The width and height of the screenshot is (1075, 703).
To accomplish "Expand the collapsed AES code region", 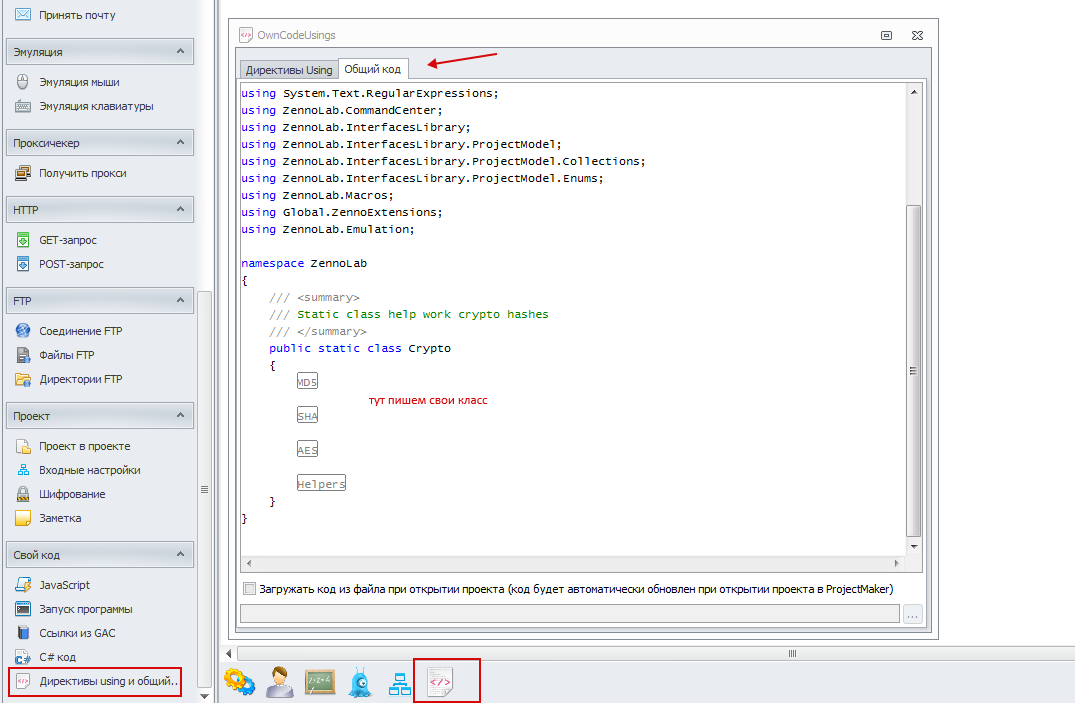I will tap(307, 450).
